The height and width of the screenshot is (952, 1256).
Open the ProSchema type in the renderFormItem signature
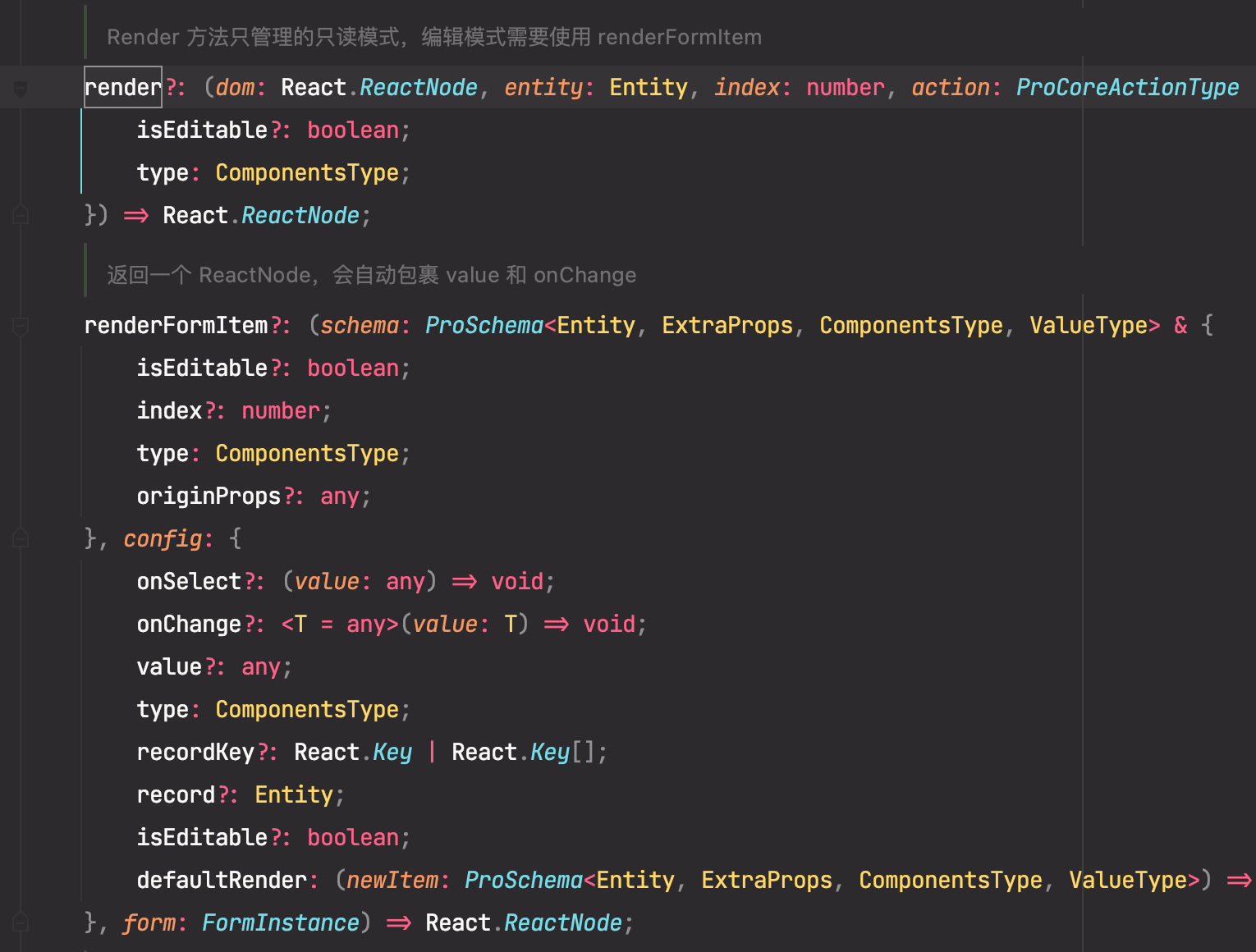(484, 325)
